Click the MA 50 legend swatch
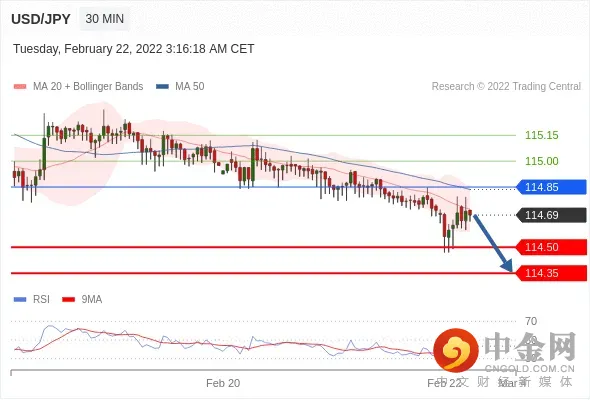 [162, 87]
